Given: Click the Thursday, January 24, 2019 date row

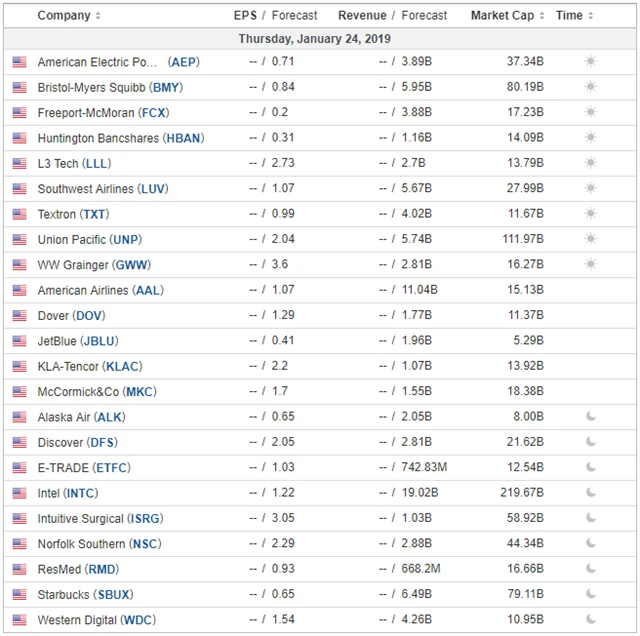Looking at the screenshot, I should 315,39.
